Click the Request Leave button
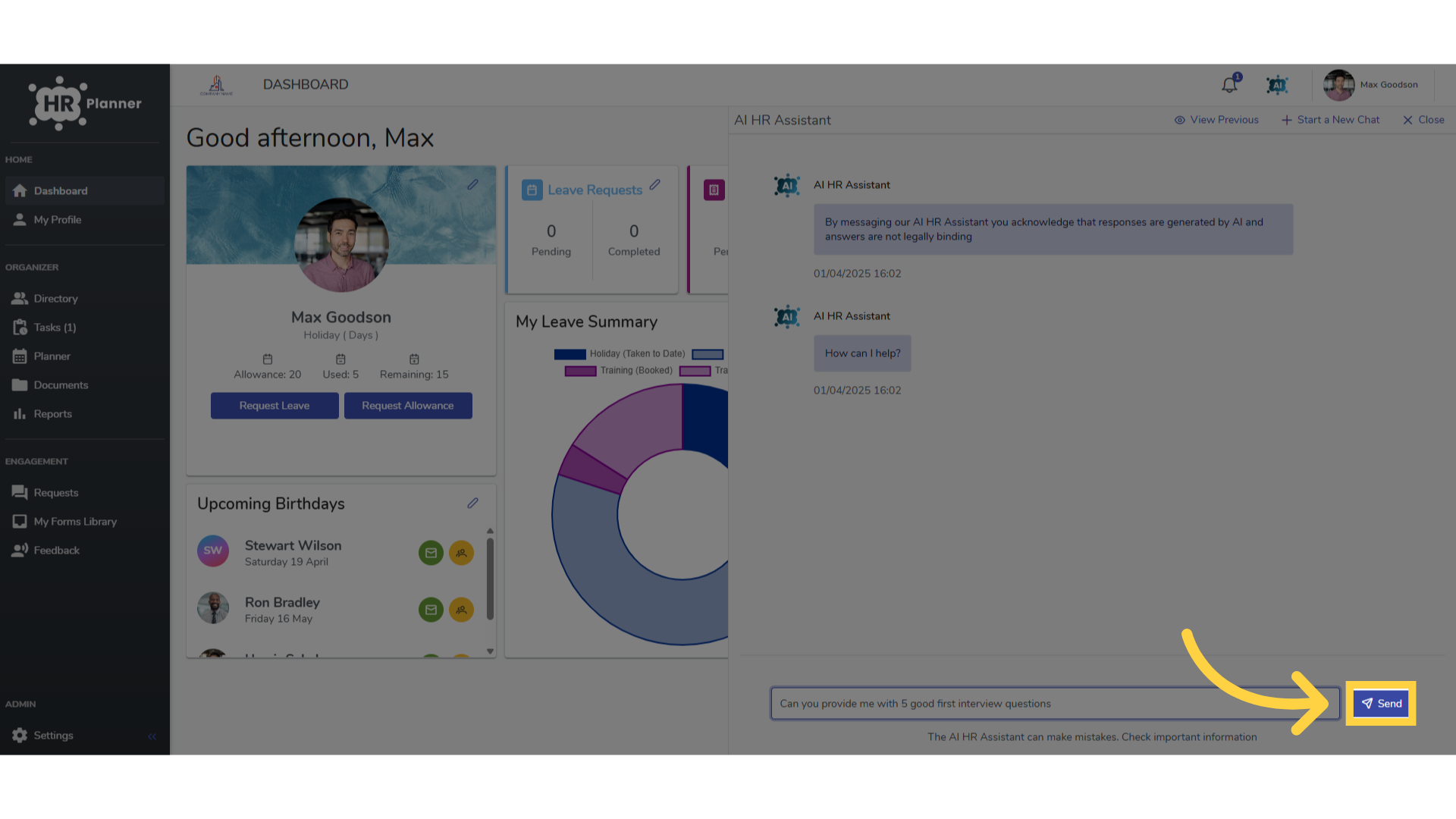 tap(275, 406)
